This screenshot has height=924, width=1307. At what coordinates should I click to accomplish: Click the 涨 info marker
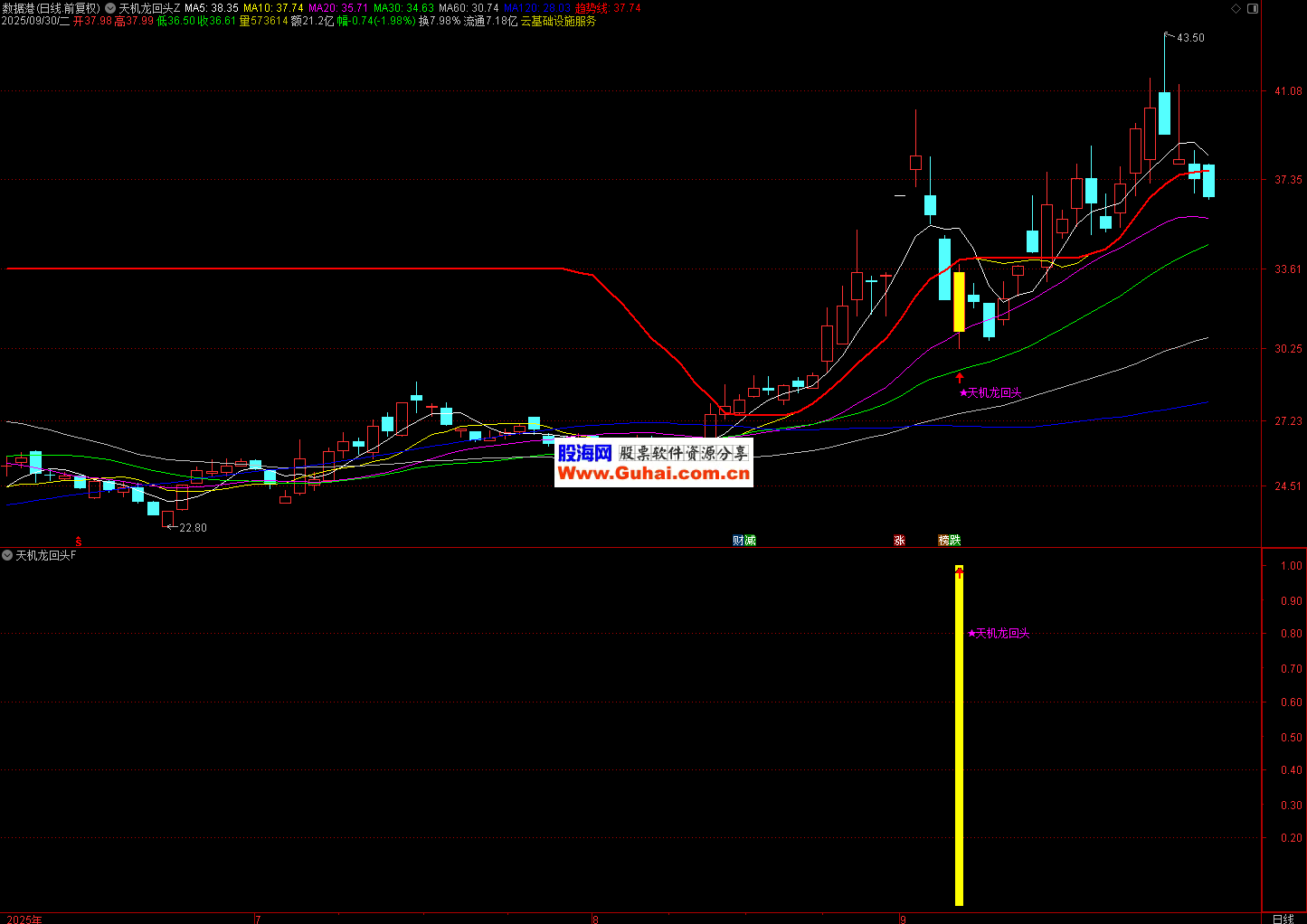pos(899,541)
